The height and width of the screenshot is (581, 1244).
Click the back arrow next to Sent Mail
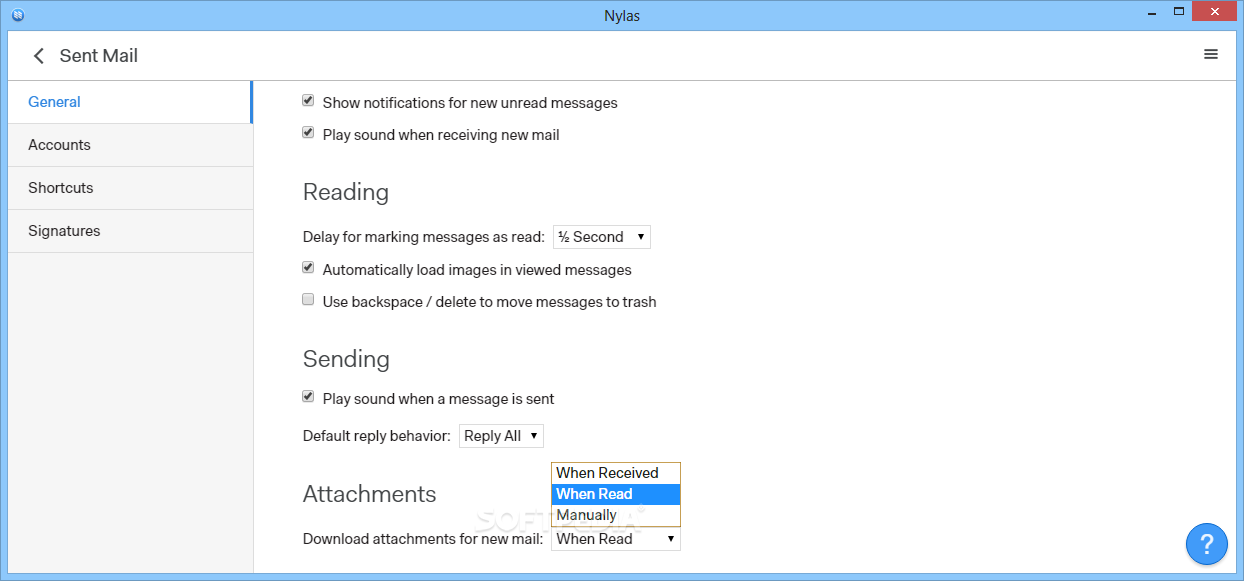pyautogui.click(x=39, y=56)
